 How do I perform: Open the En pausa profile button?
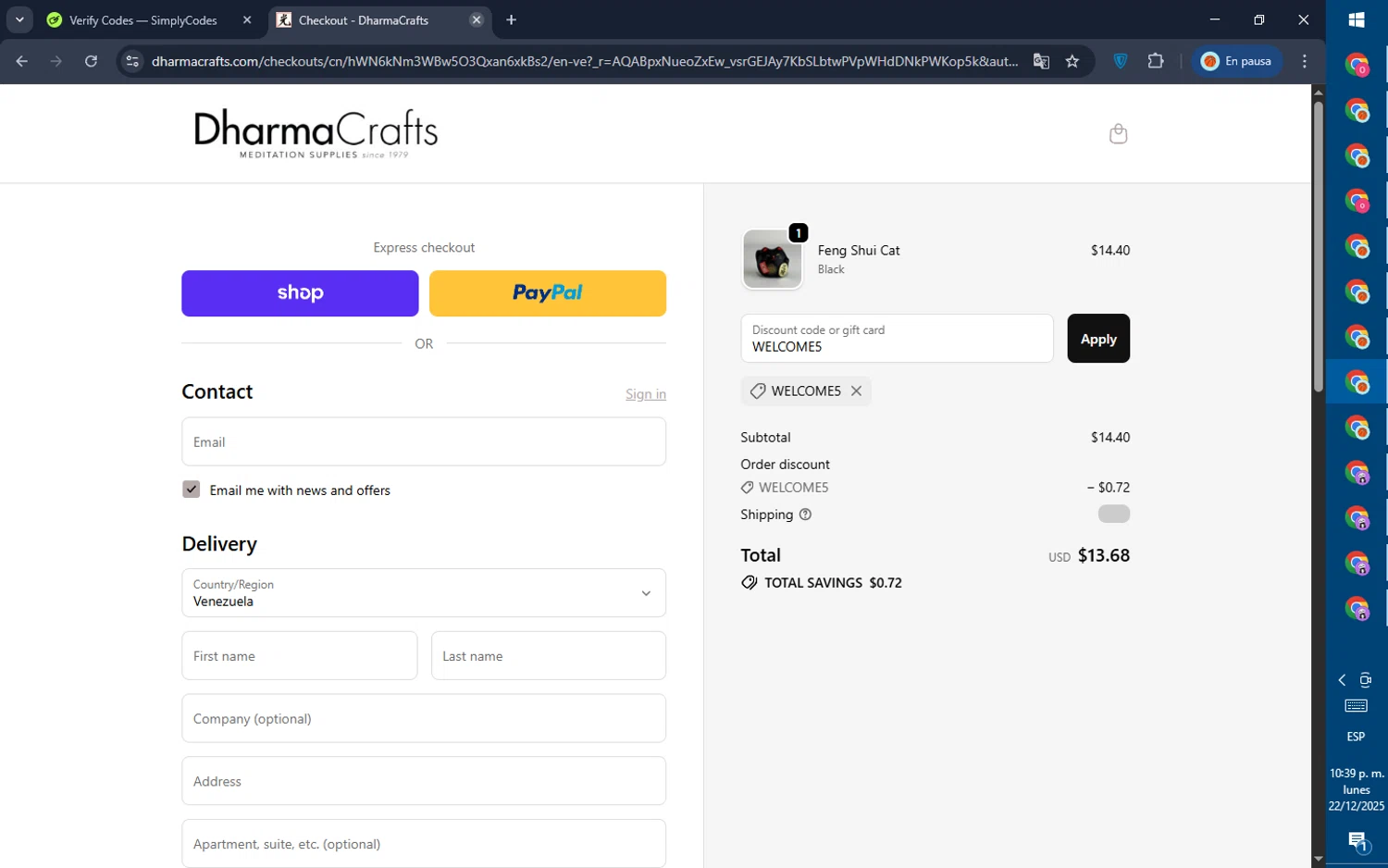1236,61
